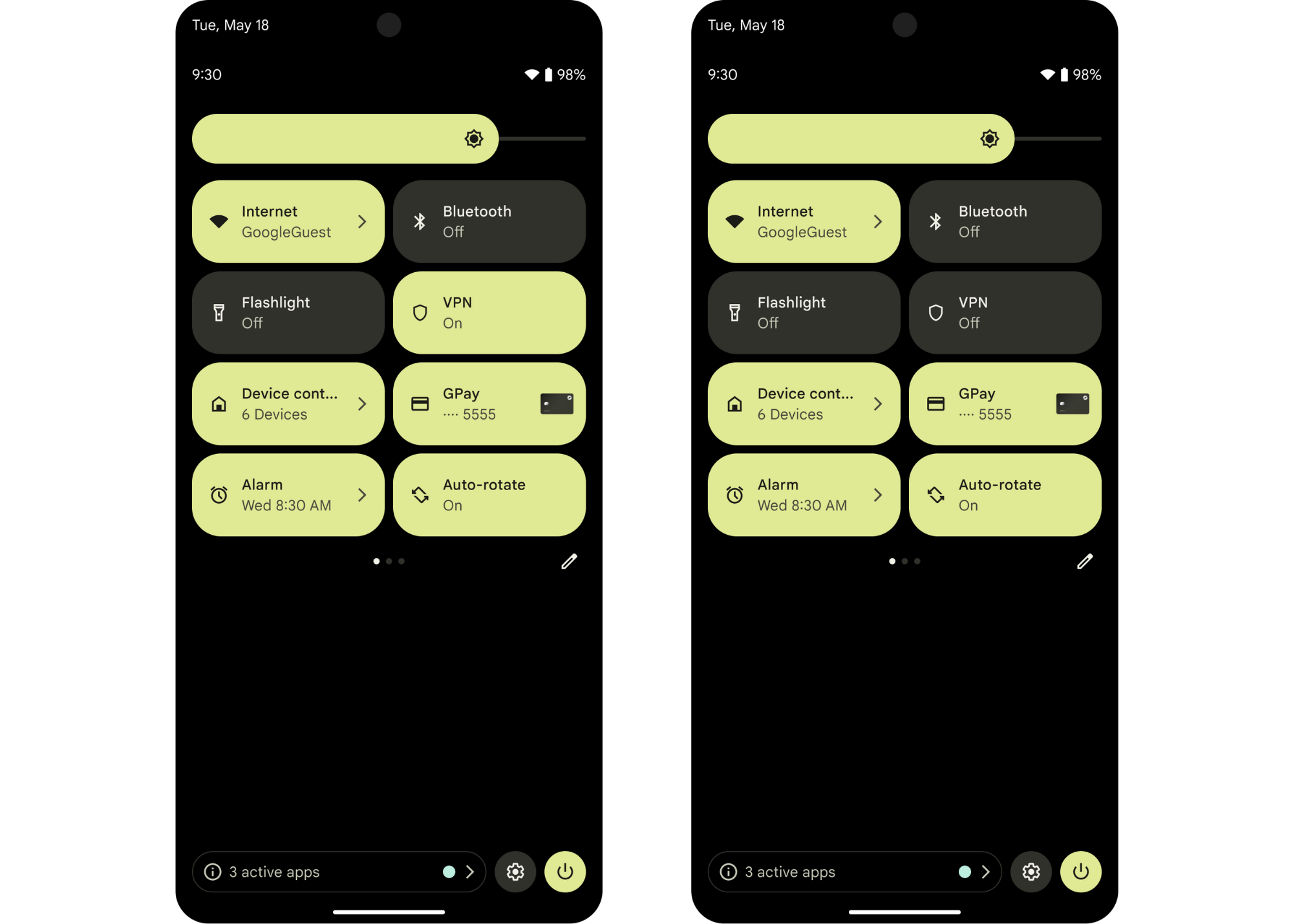Expand Alarm Wed 8:30 AM settings
This screenshot has height=924, width=1293.
[363, 493]
